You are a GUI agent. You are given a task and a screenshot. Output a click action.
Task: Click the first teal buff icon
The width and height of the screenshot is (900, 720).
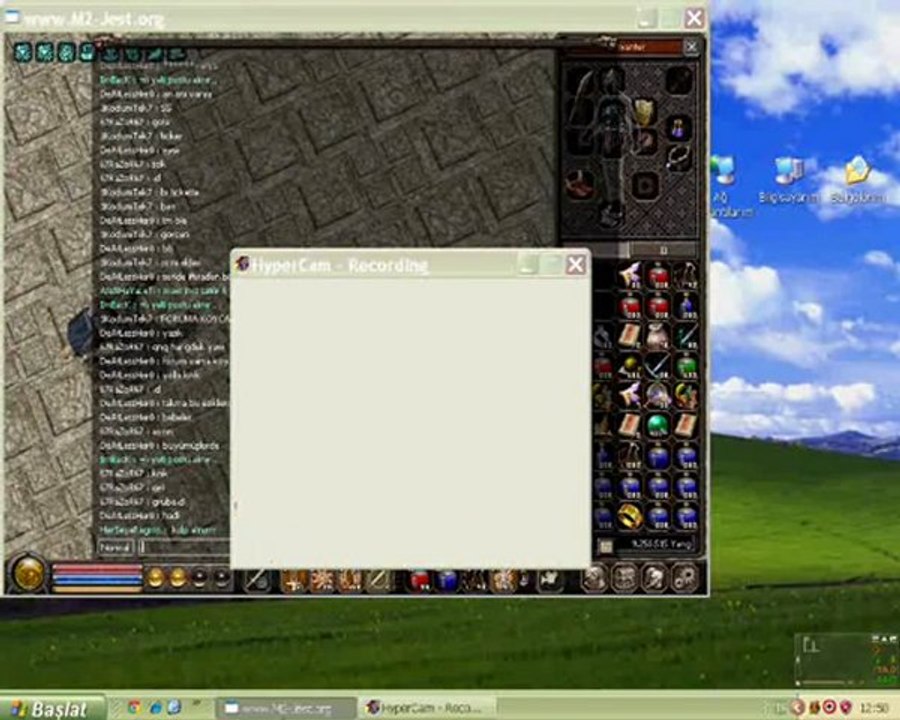pos(22,52)
